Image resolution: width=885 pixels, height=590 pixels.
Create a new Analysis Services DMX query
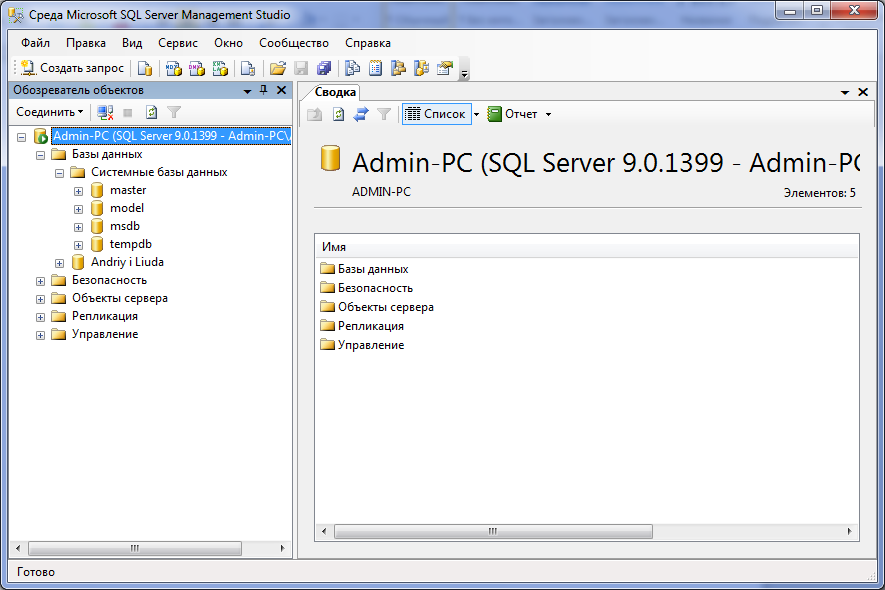[196, 68]
